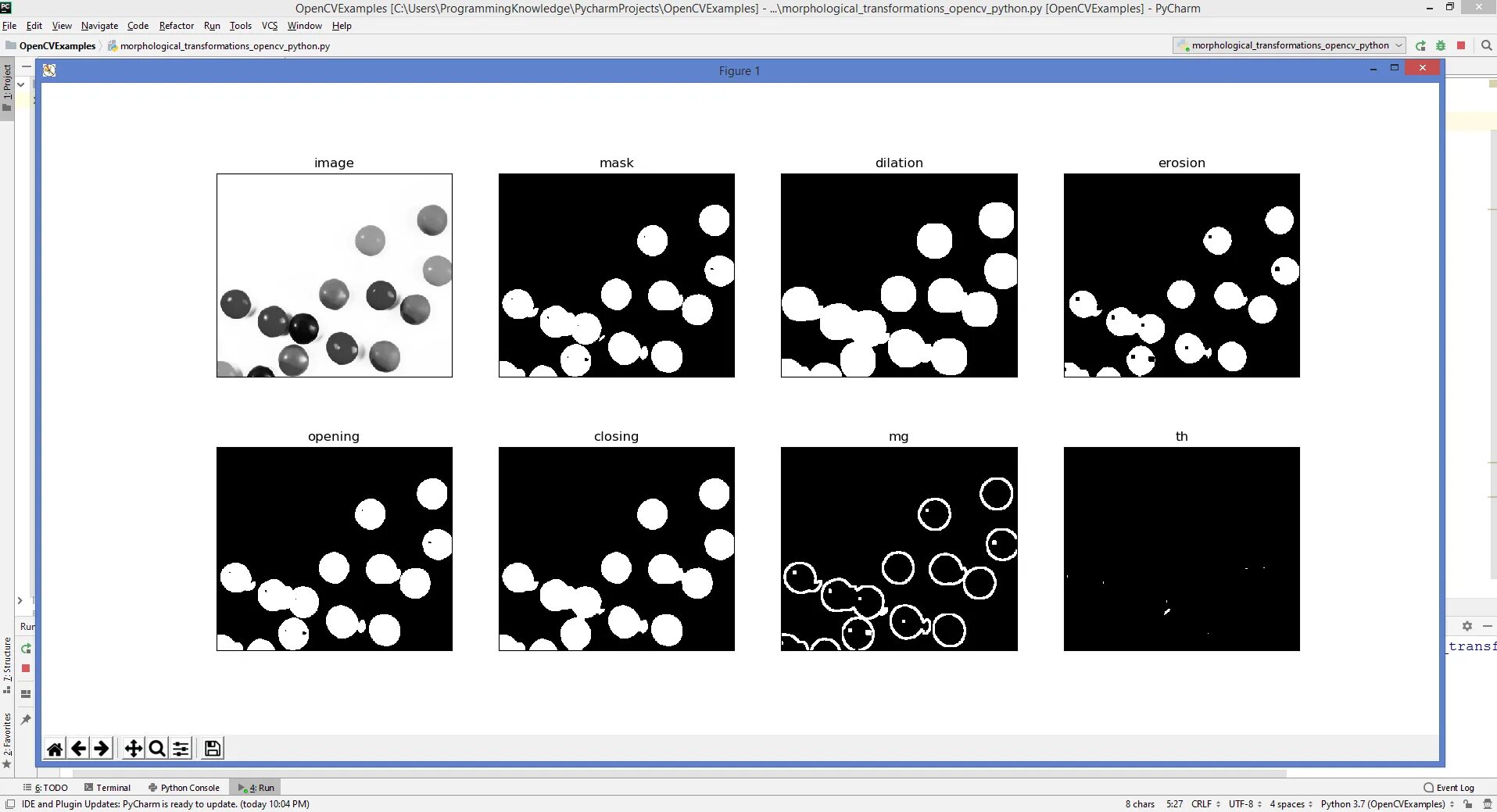
Task: Maximize the Figure 1 window
Action: tap(1394, 68)
